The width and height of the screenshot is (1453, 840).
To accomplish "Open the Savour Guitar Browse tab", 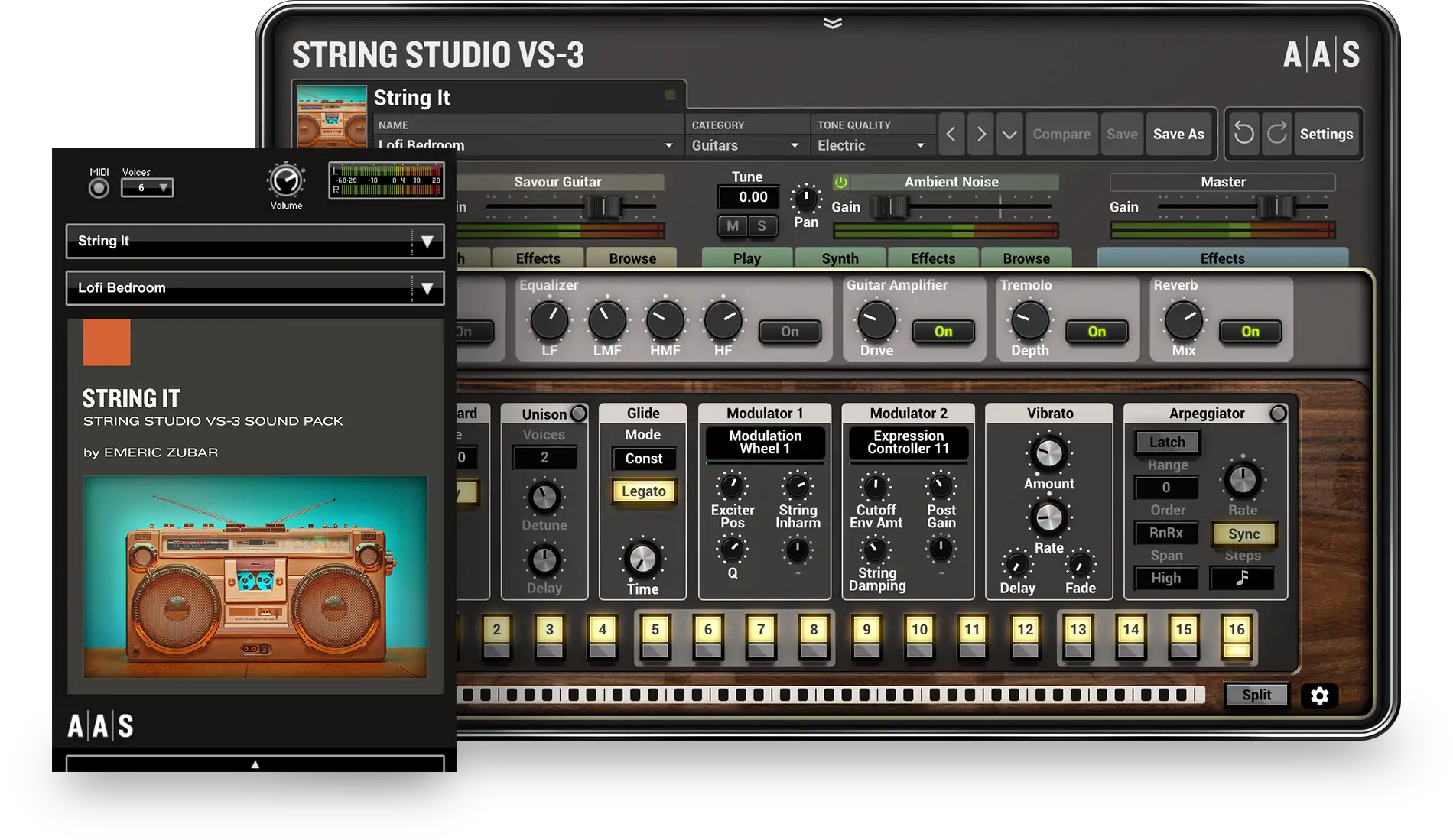I will pos(632,258).
